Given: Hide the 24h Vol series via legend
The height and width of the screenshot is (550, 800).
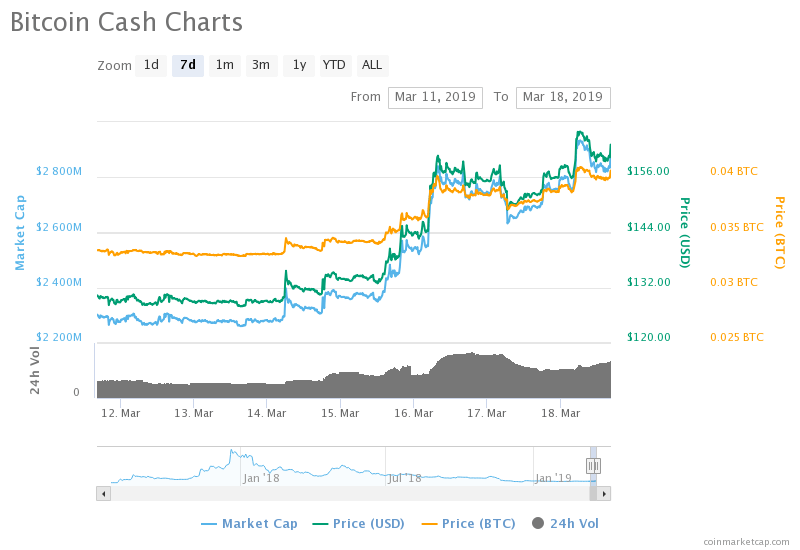Looking at the screenshot, I should click(565, 523).
